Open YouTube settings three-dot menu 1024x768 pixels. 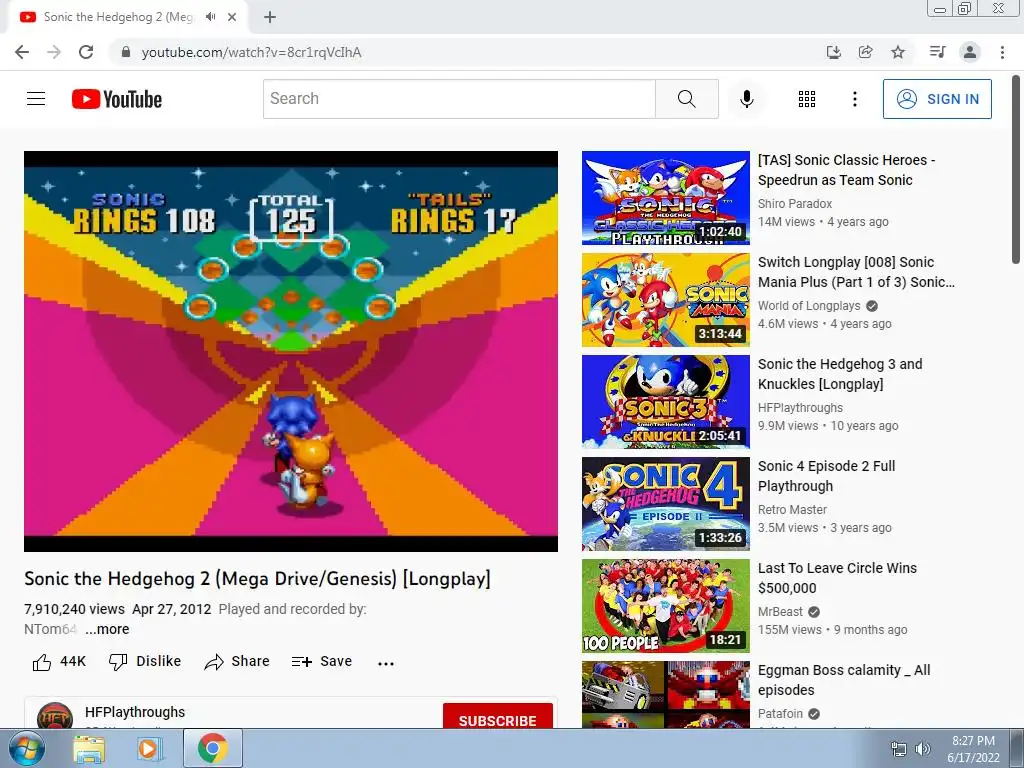pyautogui.click(x=854, y=99)
